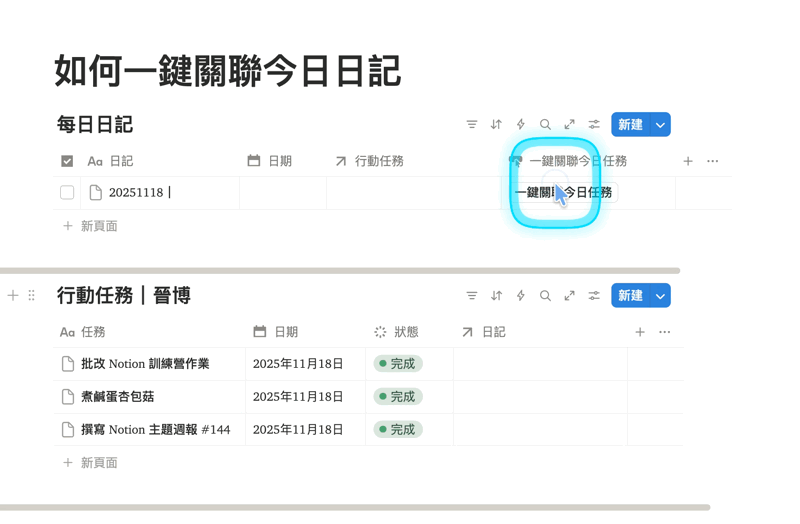Screen dimensions: 800x524
Task: Click the 狀態 column header
Action: [405, 332]
